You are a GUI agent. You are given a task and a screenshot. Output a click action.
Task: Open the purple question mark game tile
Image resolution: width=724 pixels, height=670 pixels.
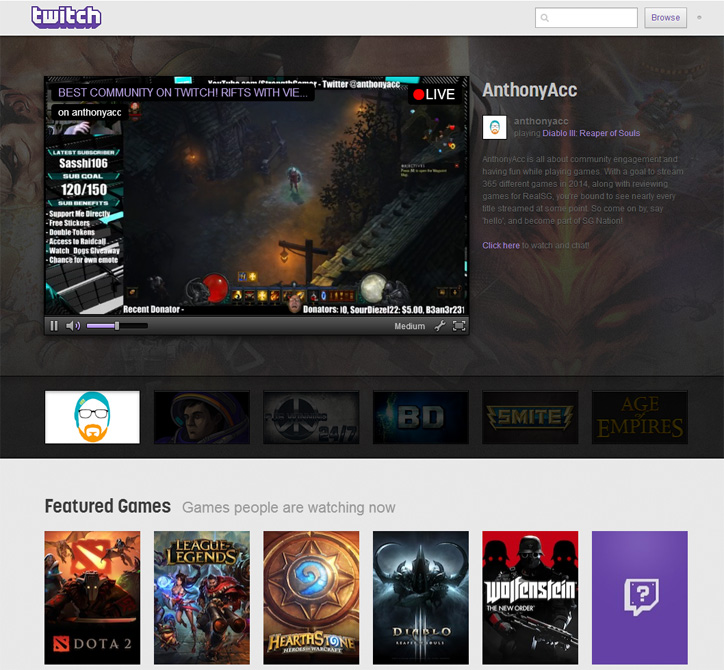640,598
